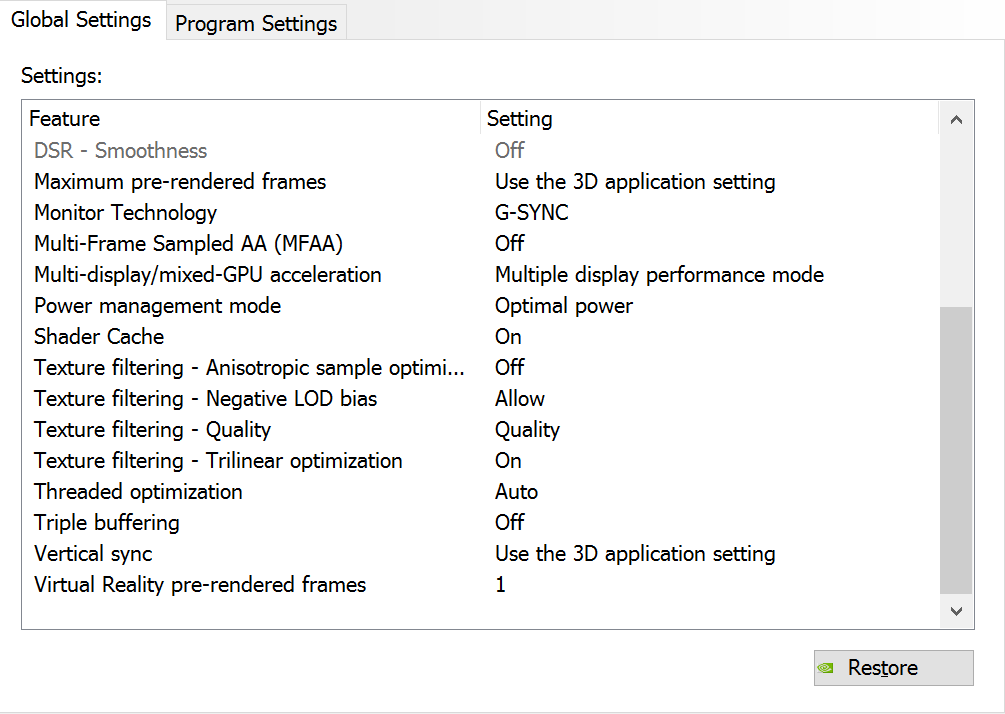Open the Optimal power setting value
1005x714 pixels.
564,306
